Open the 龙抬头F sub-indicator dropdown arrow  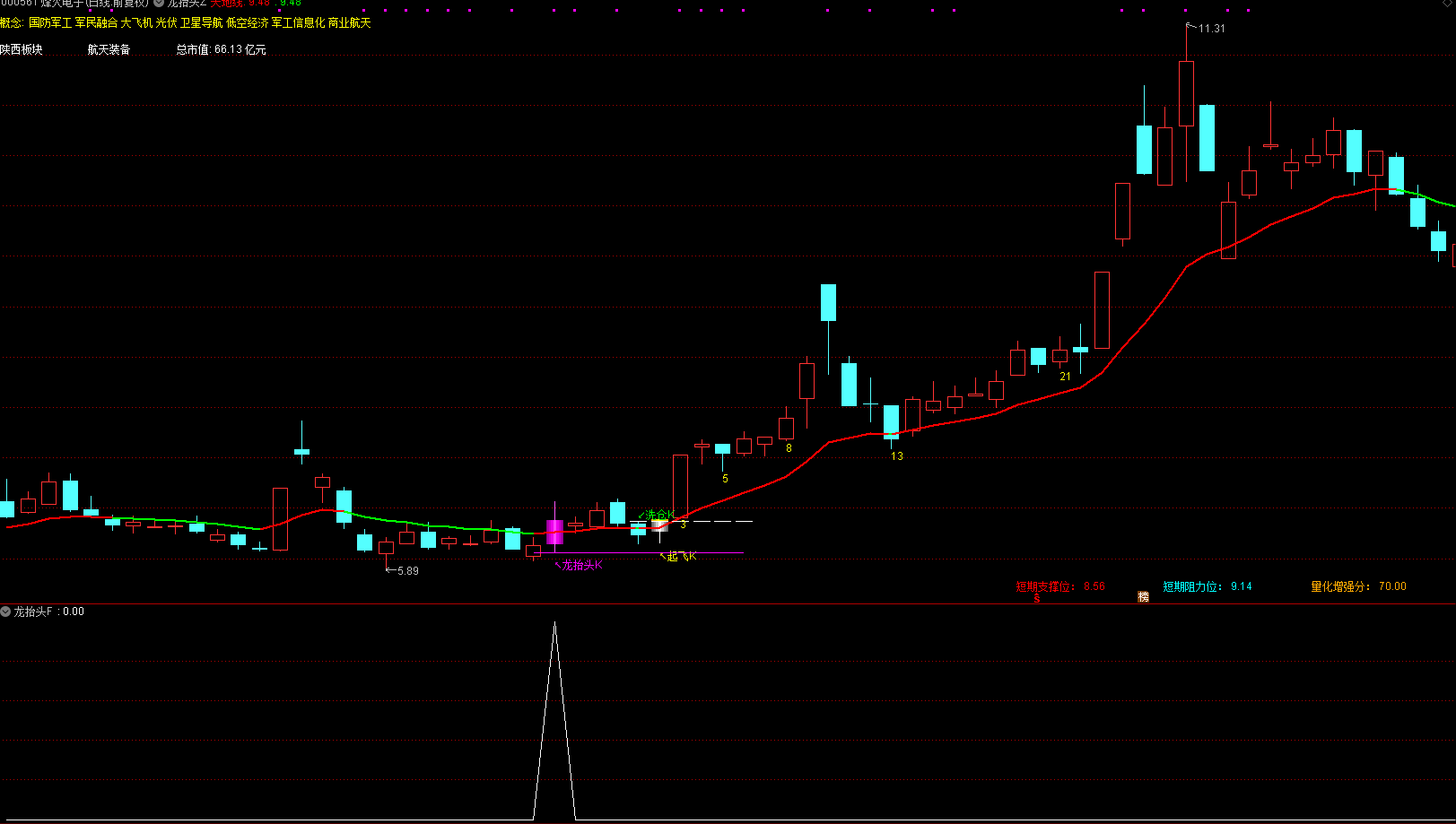(6, 611)
